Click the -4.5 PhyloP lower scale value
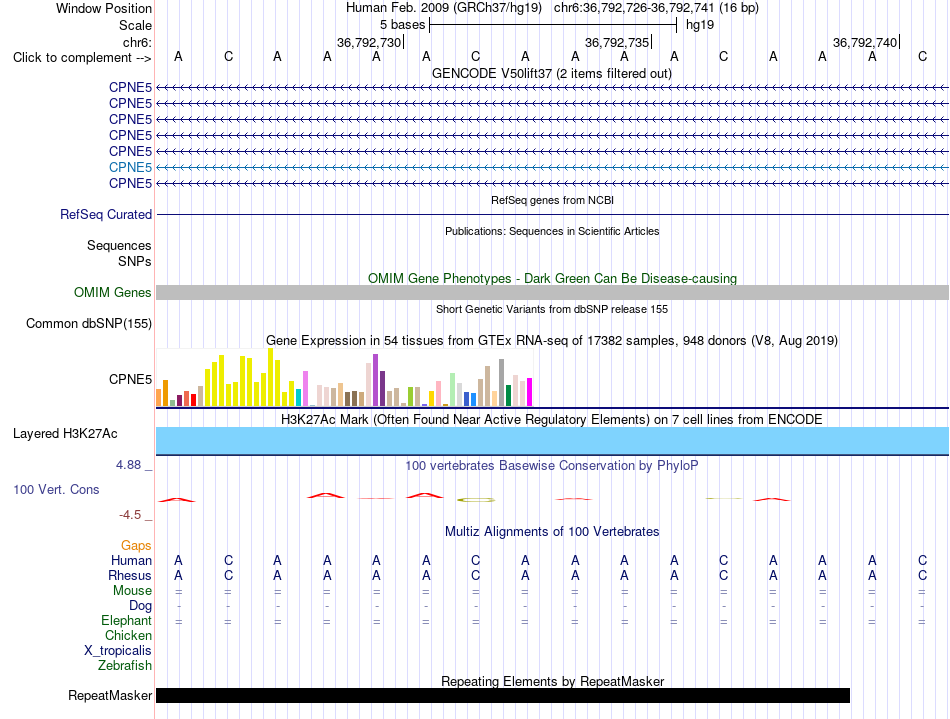Viewport: 950px width, 719px height. tap(130, 515)
